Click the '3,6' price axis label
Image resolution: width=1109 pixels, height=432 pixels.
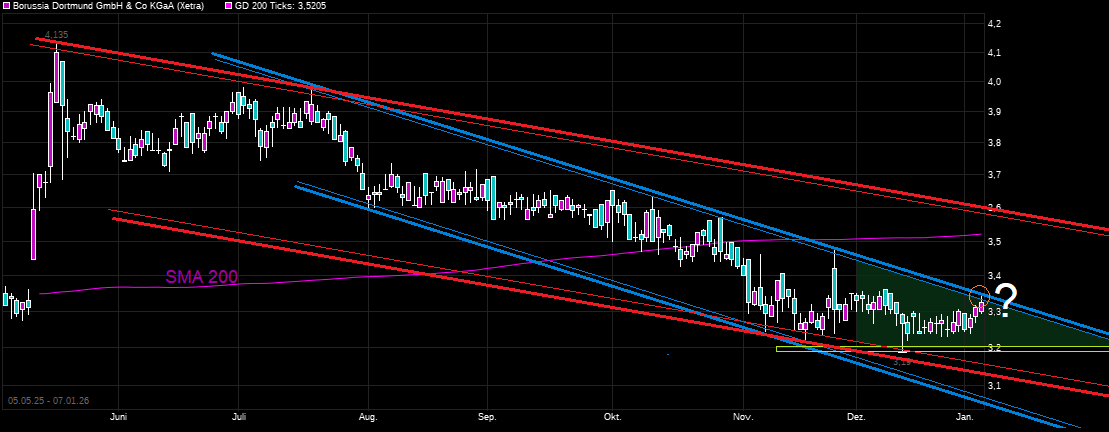tap(994, 208)
